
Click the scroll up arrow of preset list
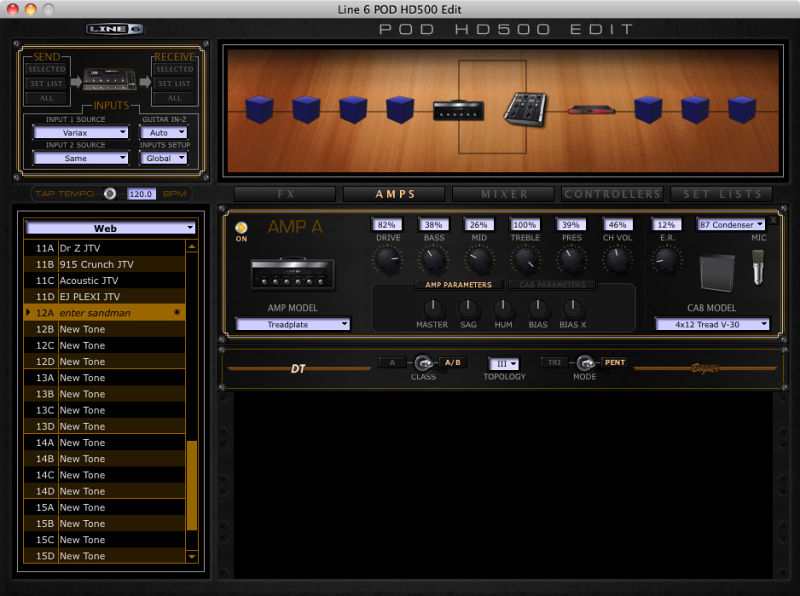pos(192,247)
